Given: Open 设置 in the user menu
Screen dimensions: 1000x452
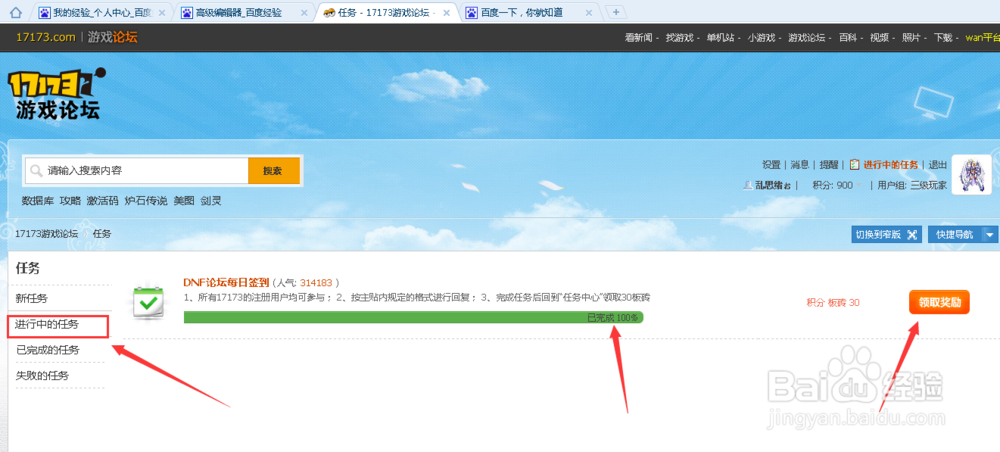Looking at the screenshot, I should [771, 164].
